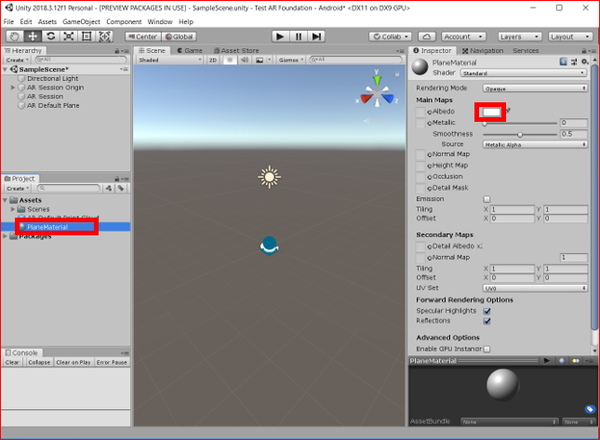
Task: Disable Specular Highlights checkbox
Action: pos(487,311)
